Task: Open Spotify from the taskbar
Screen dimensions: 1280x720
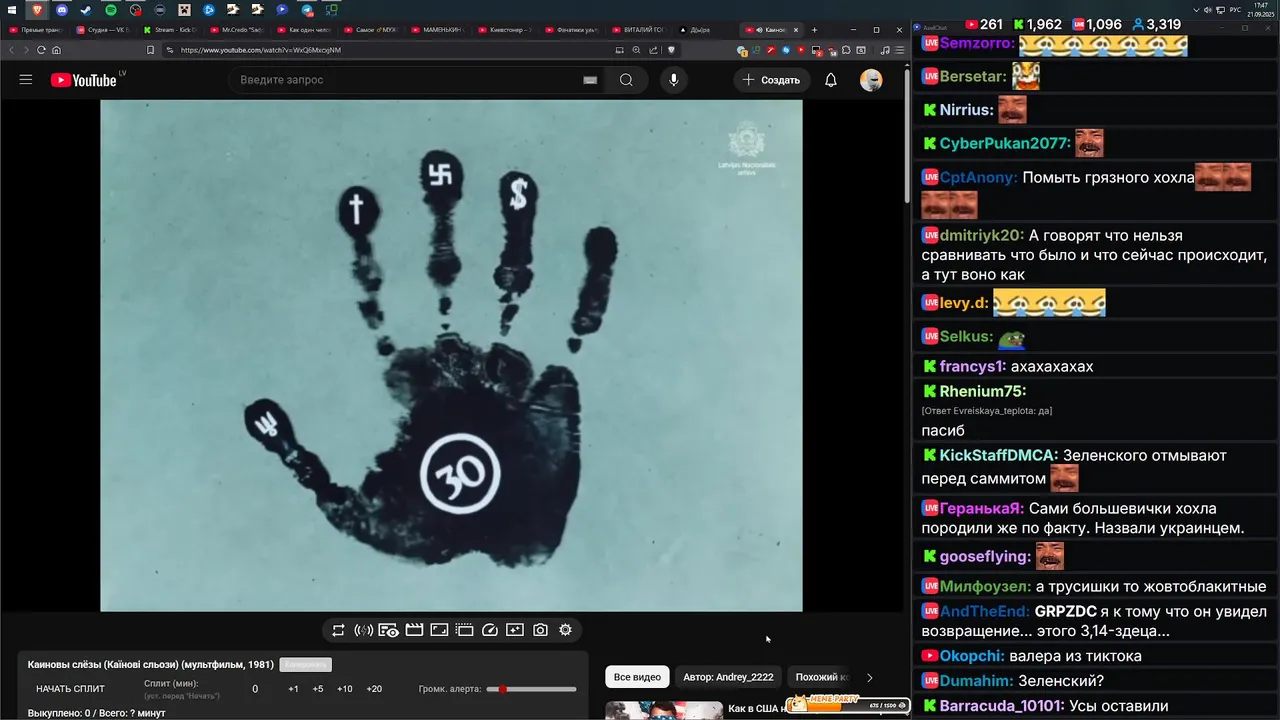Action: point(110,10)
